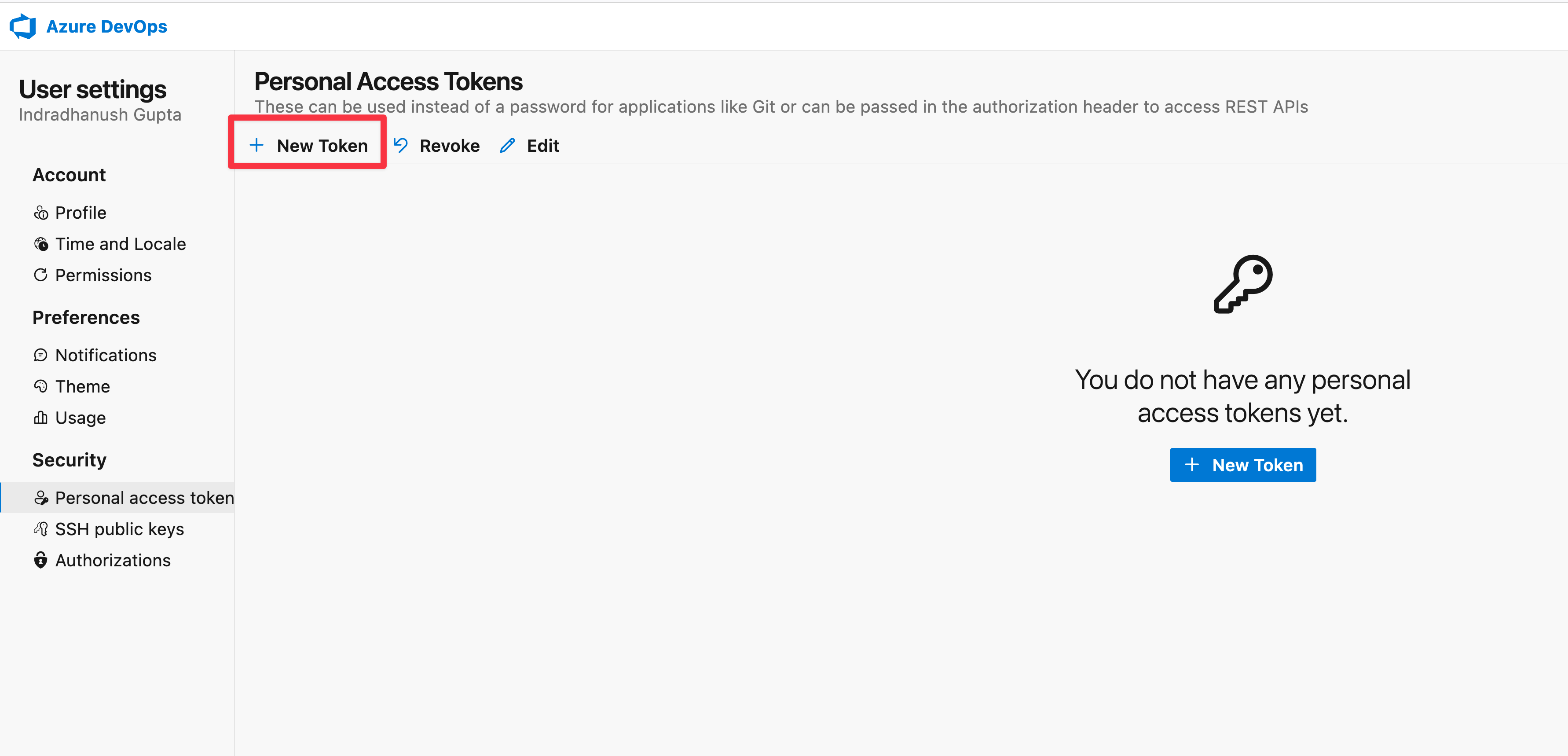The image size is (1568, 756).
Task: Open Time and Locale settings
Action: 121,244
